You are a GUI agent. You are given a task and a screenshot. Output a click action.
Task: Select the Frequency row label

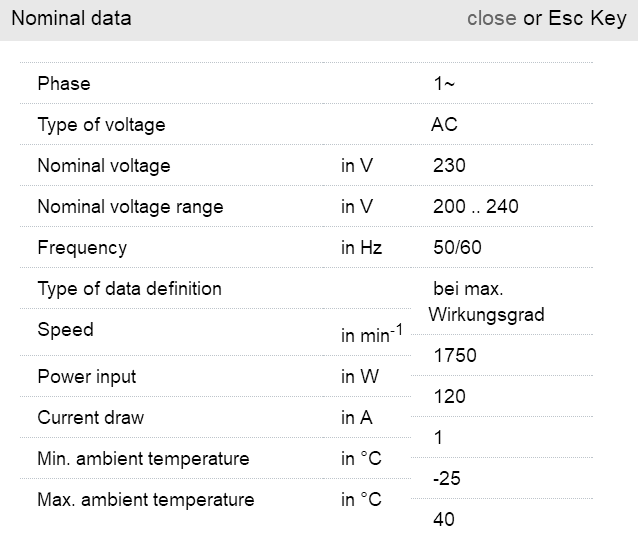(x=82, y=248)
